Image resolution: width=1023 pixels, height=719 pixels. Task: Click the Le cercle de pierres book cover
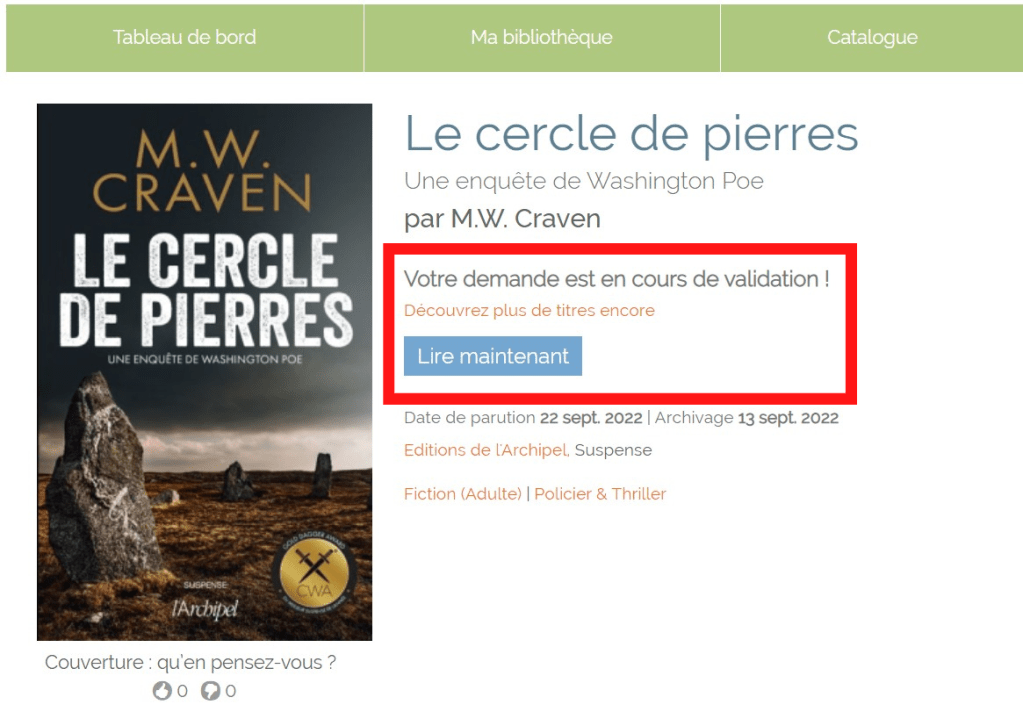(x=204, y=372)
